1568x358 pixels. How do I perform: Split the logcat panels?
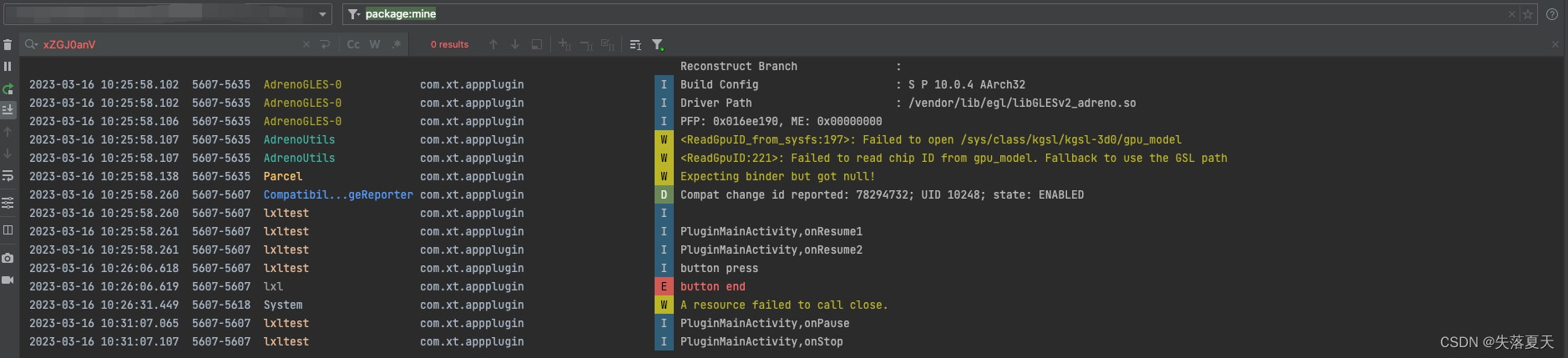(x=8, y=229)
